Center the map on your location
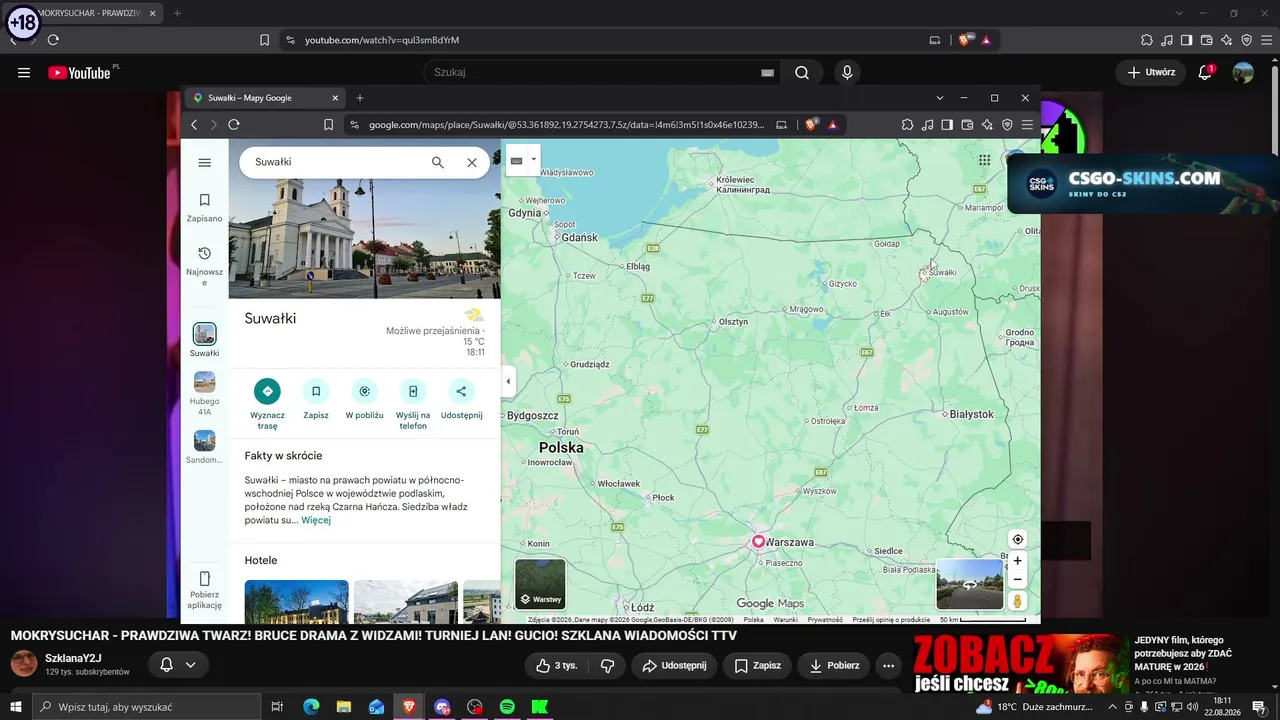 [x=1017, y=540]
